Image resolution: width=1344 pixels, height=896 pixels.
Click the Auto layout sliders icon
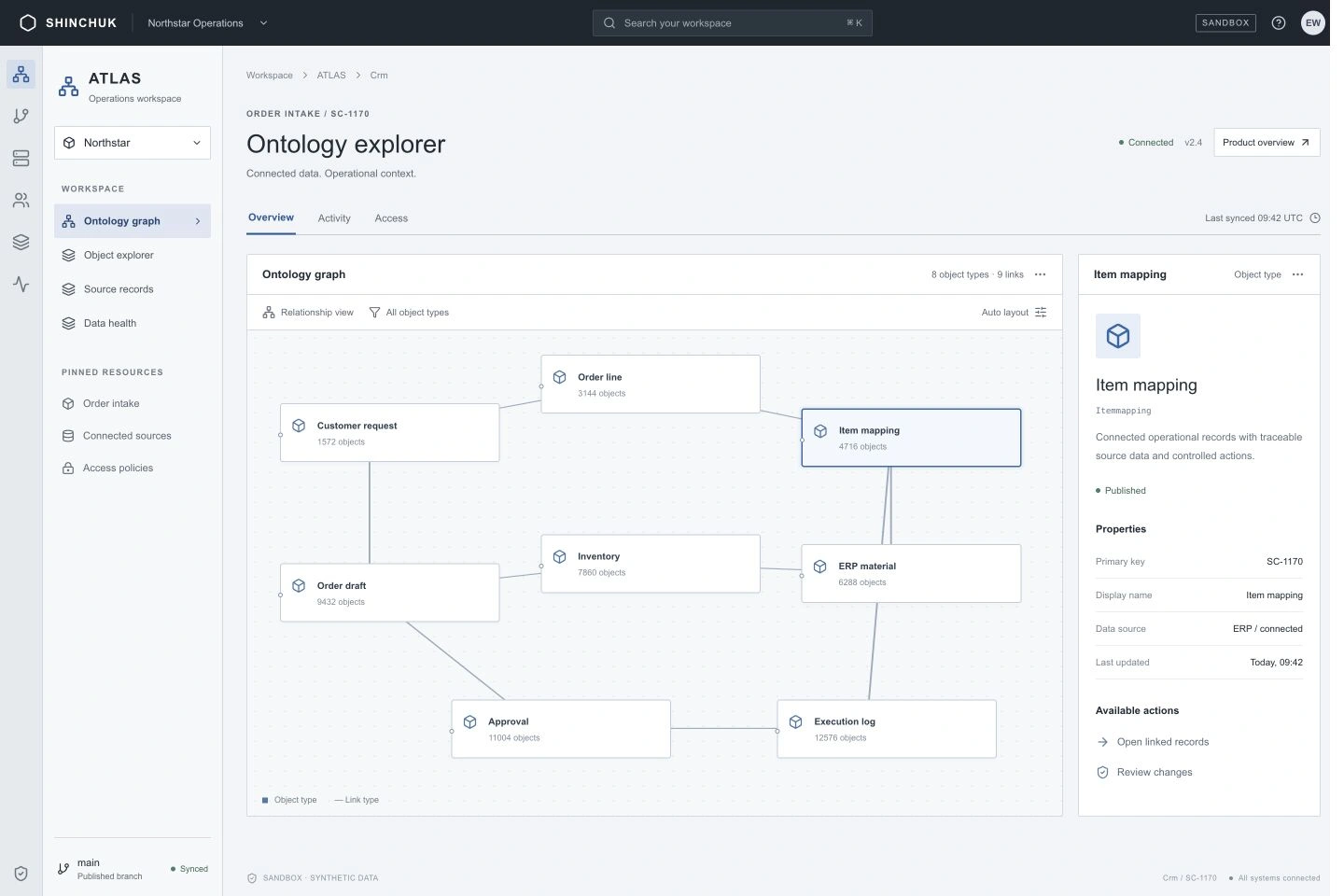click(1041, 313)
